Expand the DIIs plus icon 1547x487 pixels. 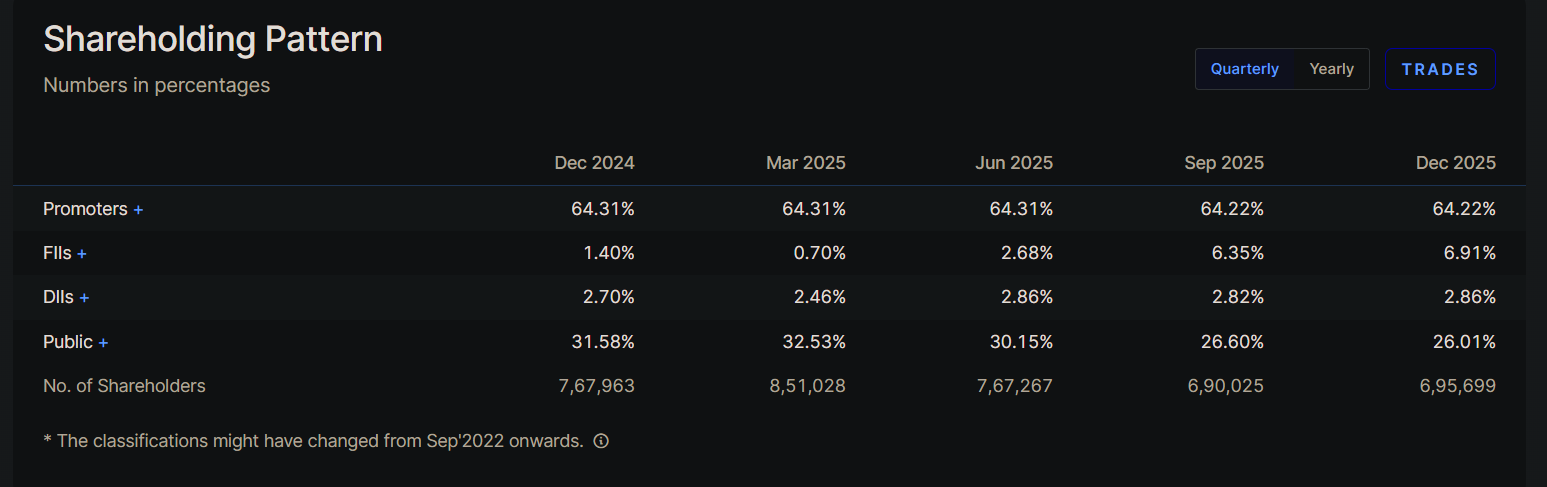[x=84, y=298]
